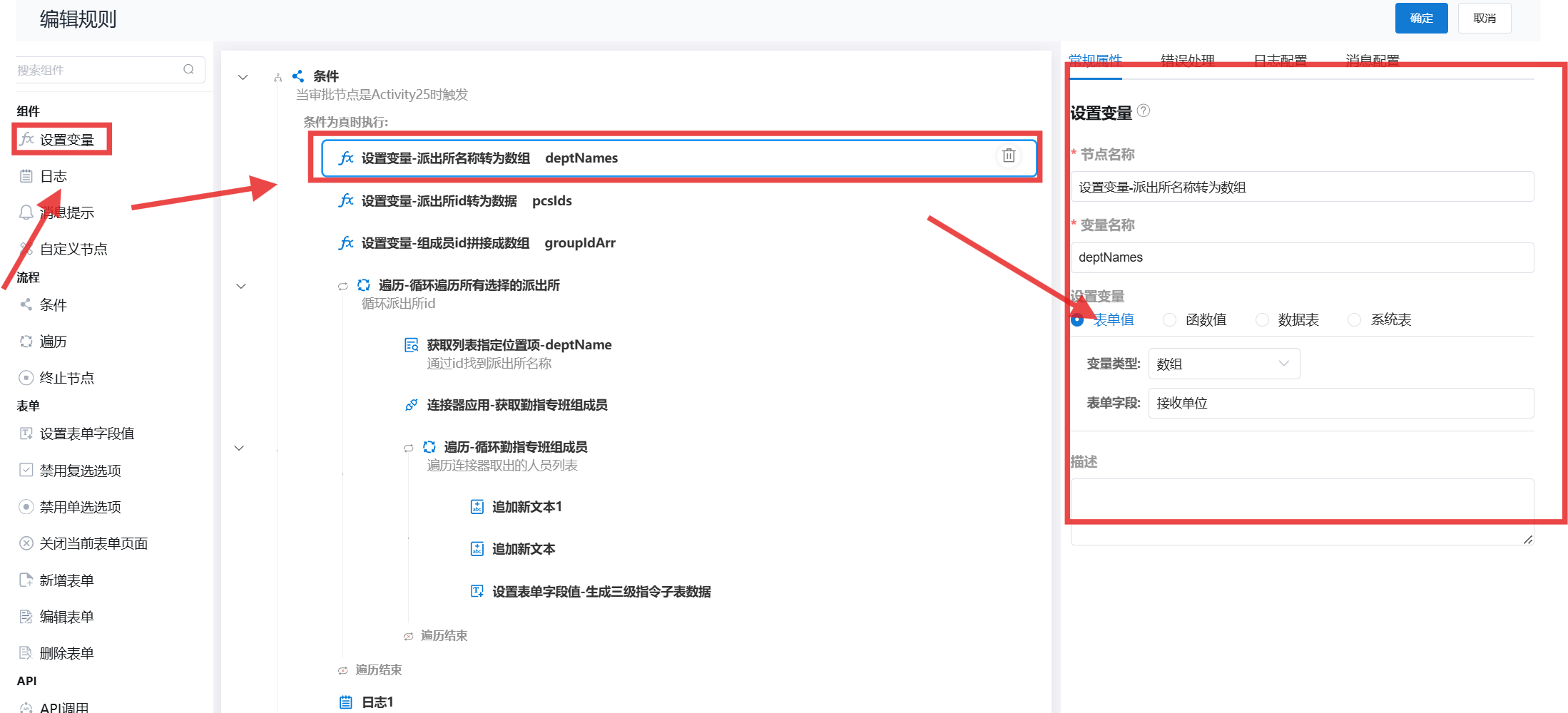Click the help icon next to 设置变量 title
Image resolution: width=1568 pixels, height=713 pixels.
tap(1143, 111)
